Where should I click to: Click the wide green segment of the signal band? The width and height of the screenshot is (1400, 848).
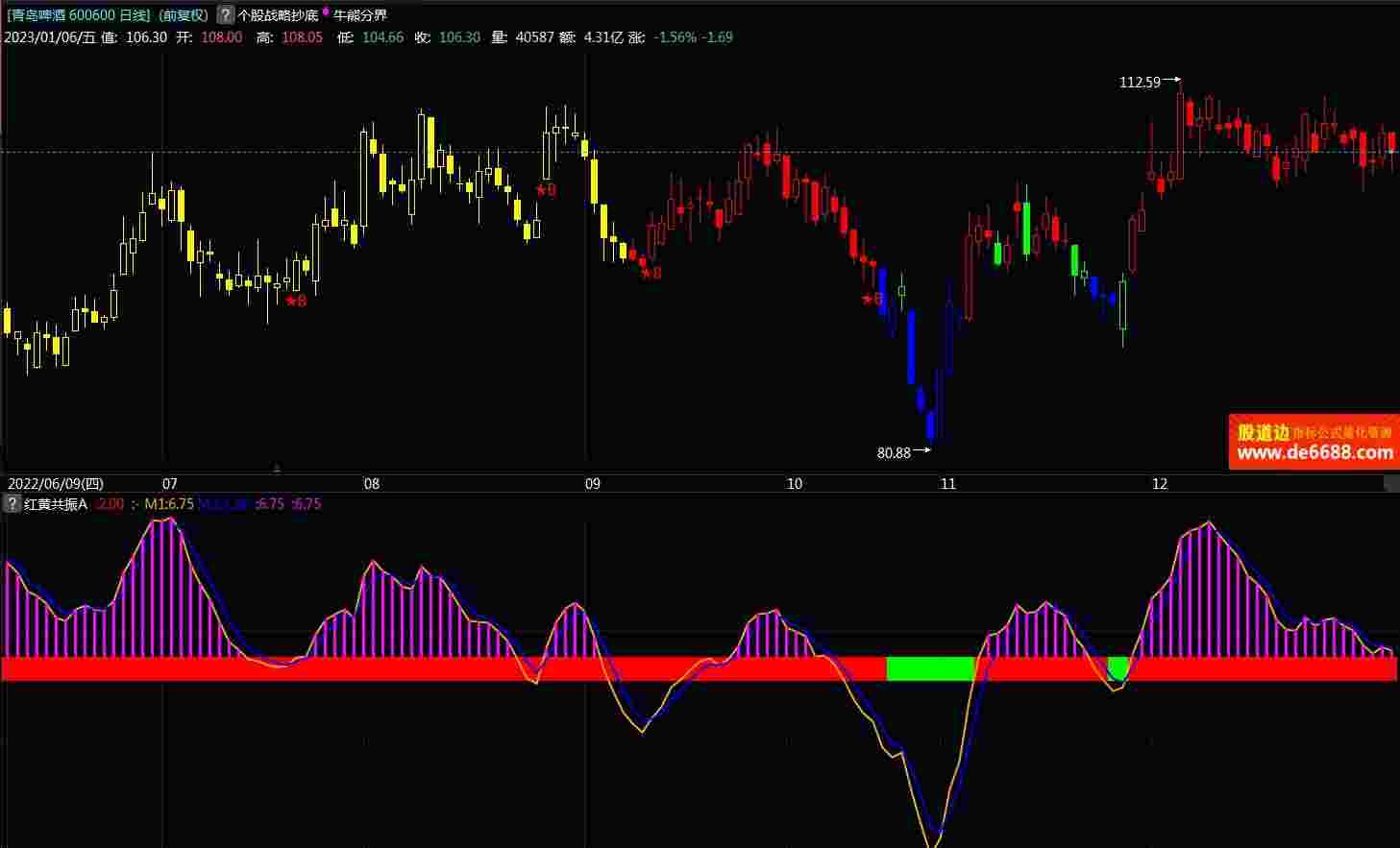[x=930, y=668]
